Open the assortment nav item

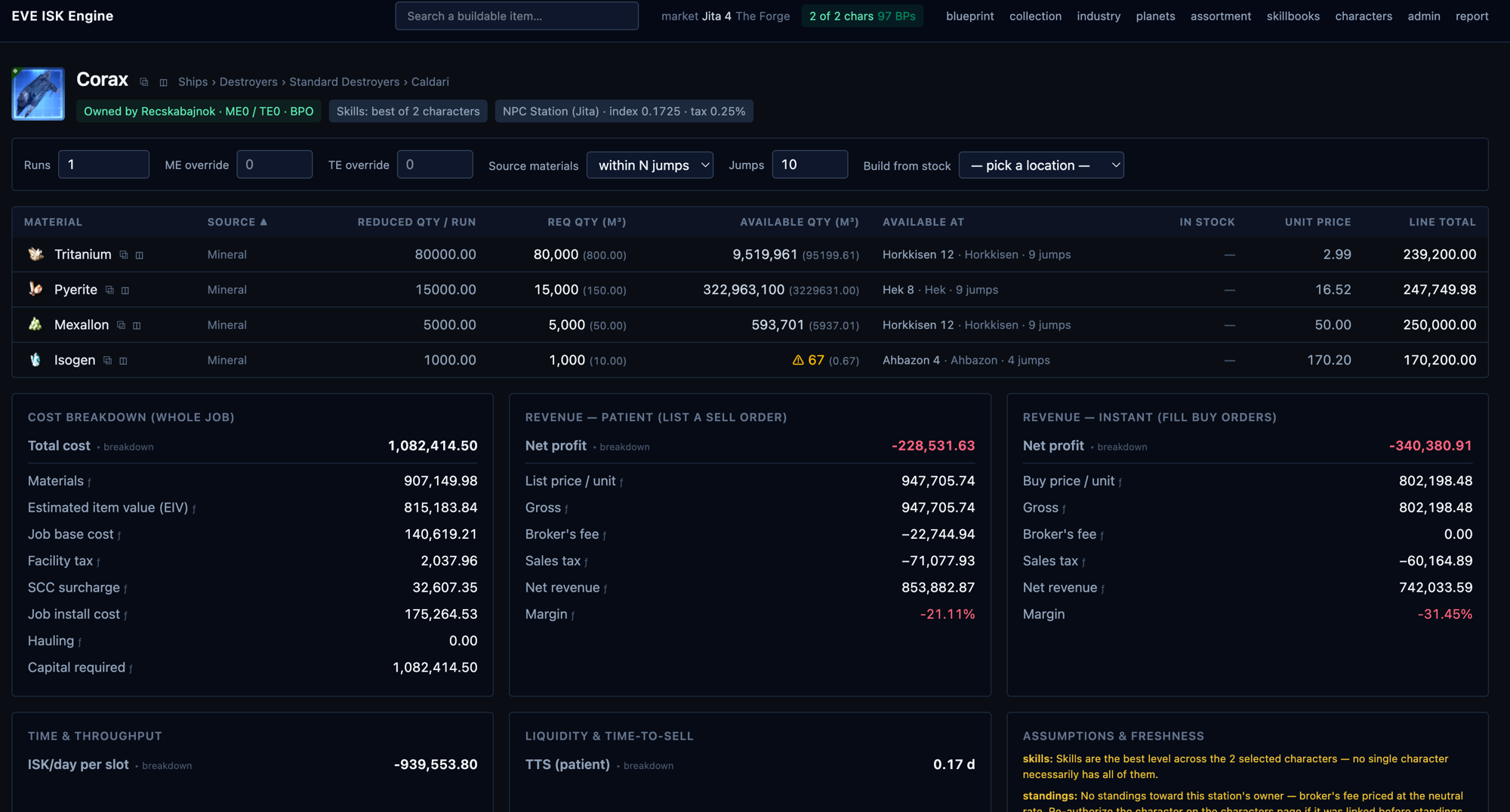click(x=1221, y=16)
